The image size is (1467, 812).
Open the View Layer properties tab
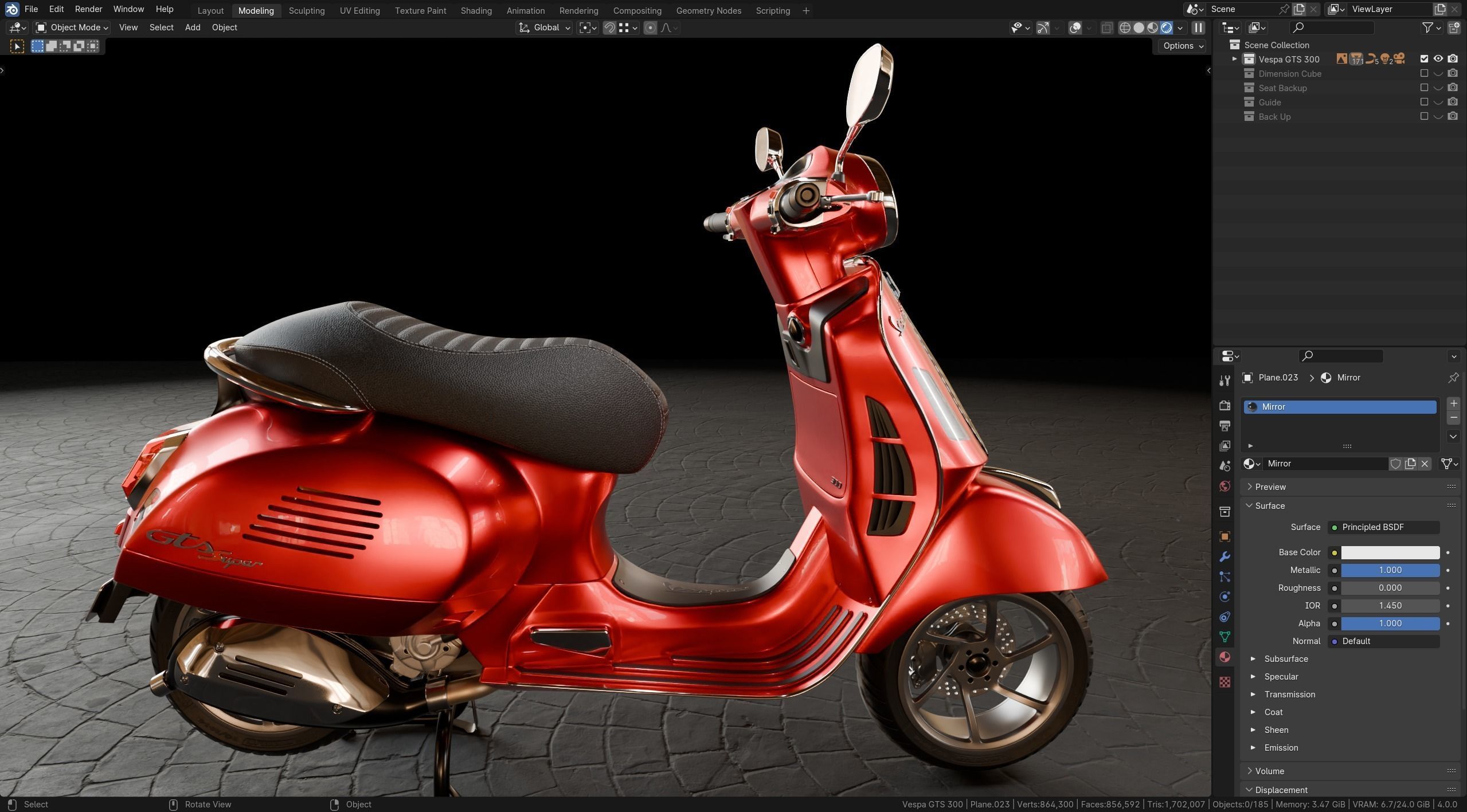(x=1225, y=445)
